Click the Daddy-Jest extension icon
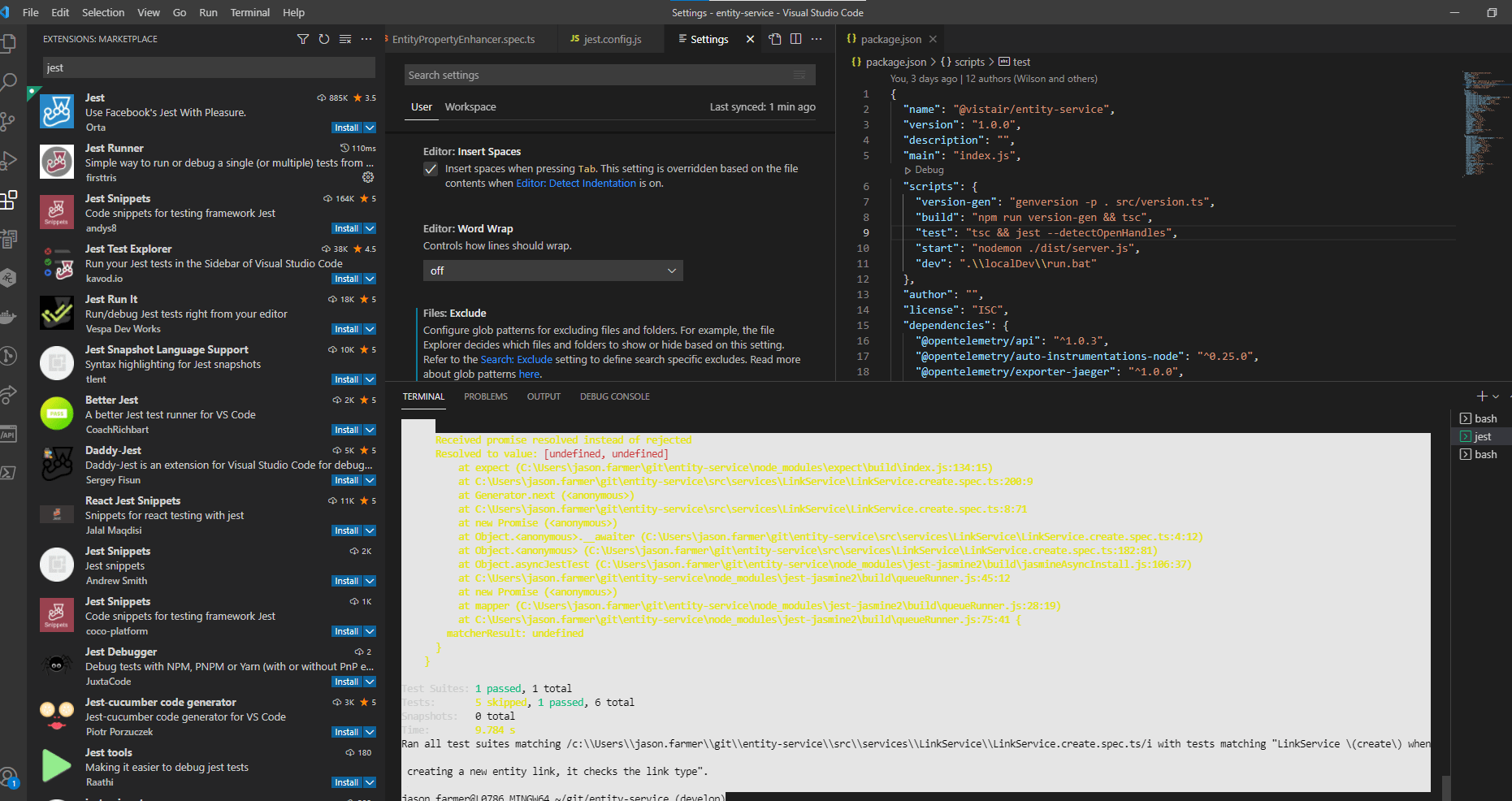The image size is (1512, 801). [x=57, y=464]
